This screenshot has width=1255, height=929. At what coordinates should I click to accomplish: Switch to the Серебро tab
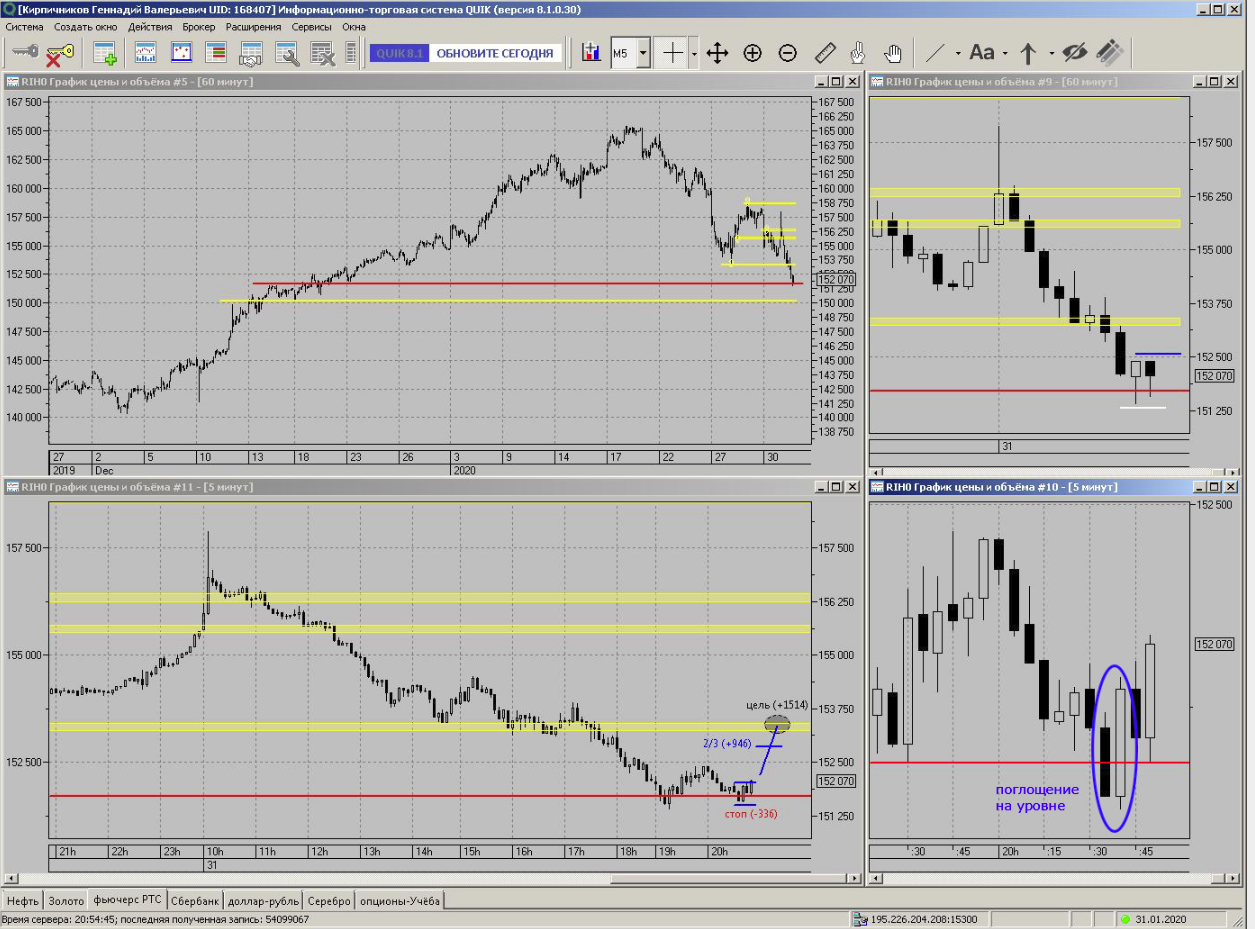pyautogui.click(x=330, y=901)
